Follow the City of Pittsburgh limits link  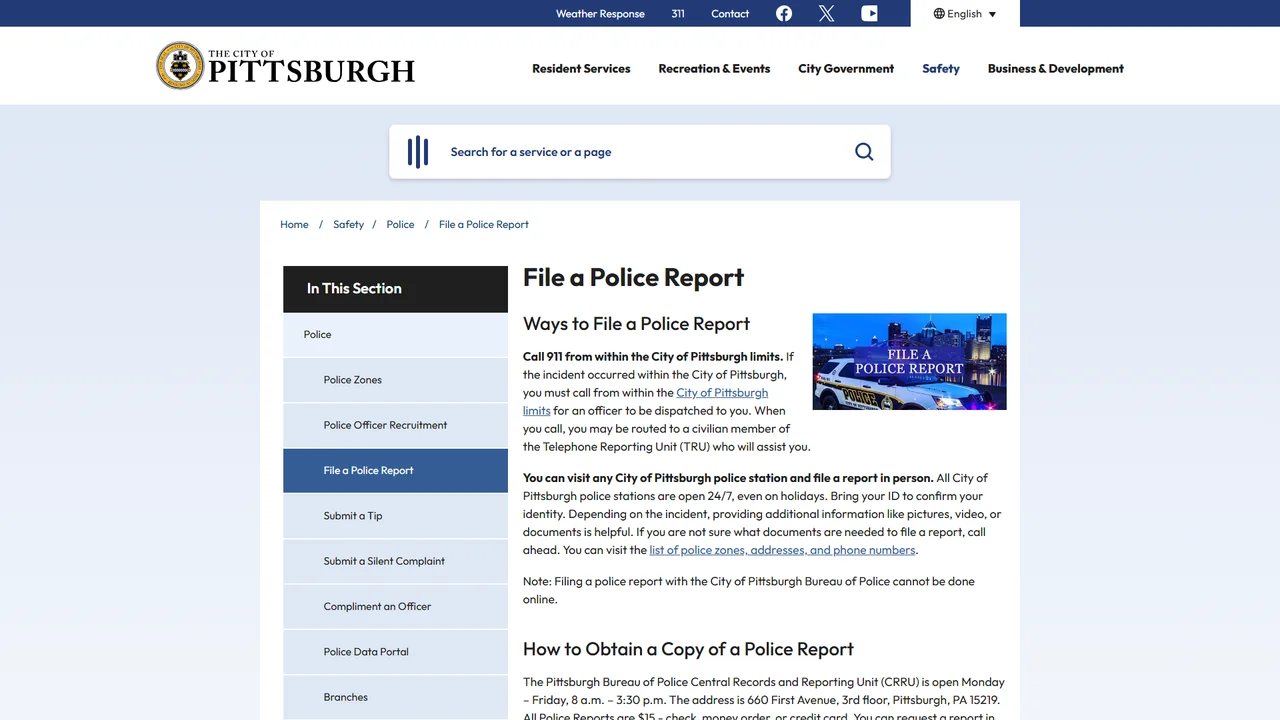click(x=722, y=393)
